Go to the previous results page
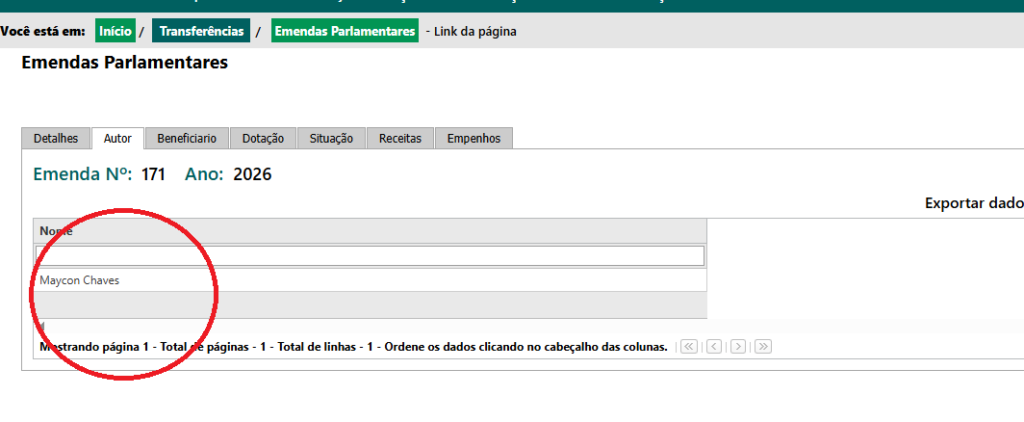 tap(714, 347)
